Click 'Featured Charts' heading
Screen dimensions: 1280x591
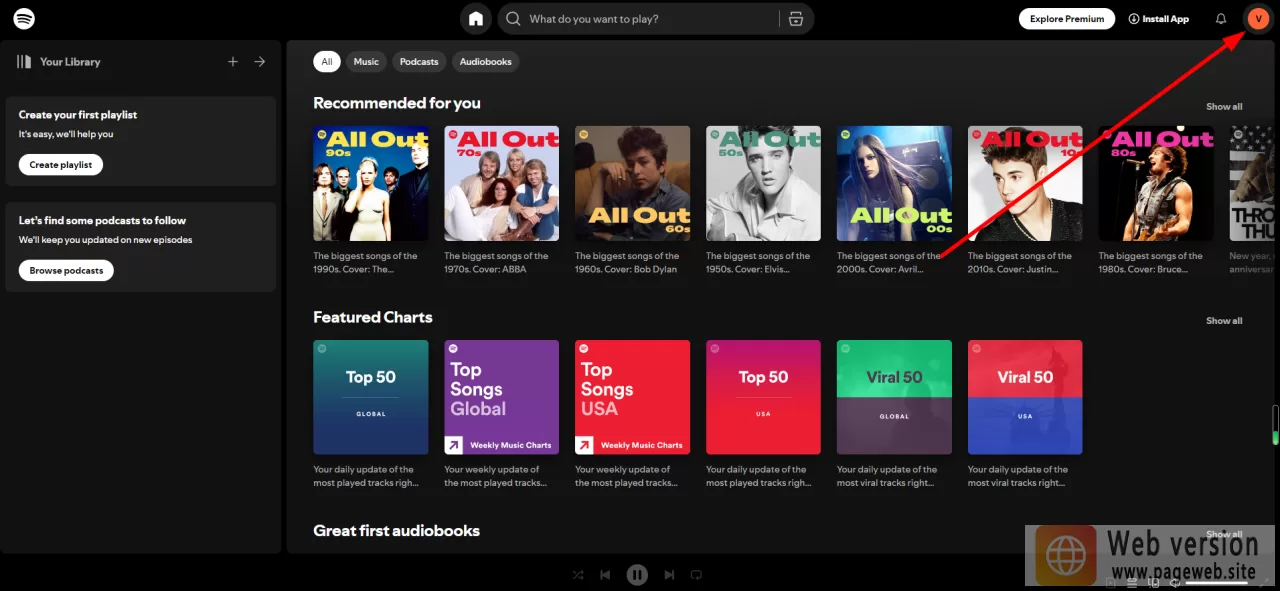point(373,317)
